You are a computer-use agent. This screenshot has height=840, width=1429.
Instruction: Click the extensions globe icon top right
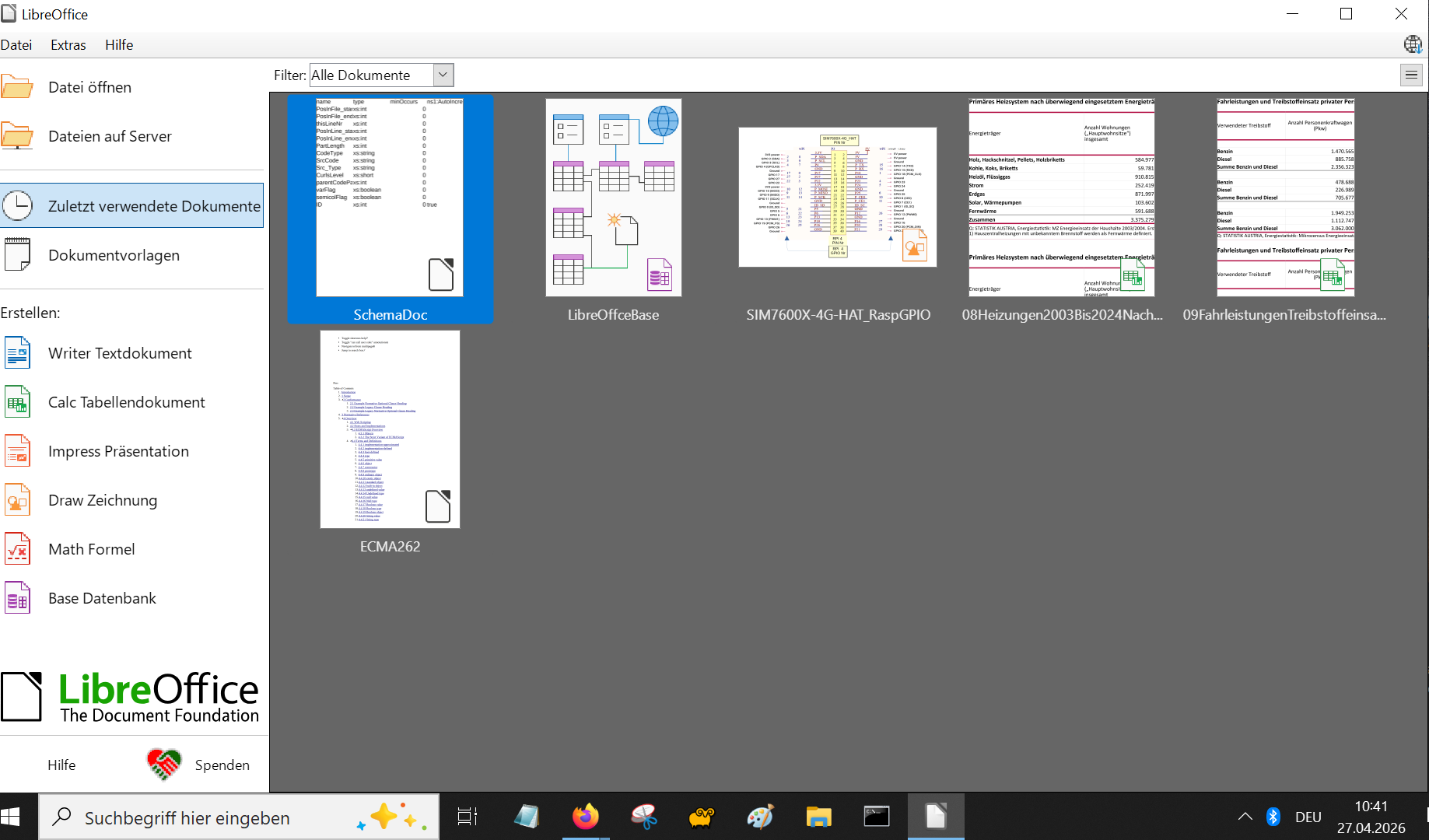(x=1413, y=44)
